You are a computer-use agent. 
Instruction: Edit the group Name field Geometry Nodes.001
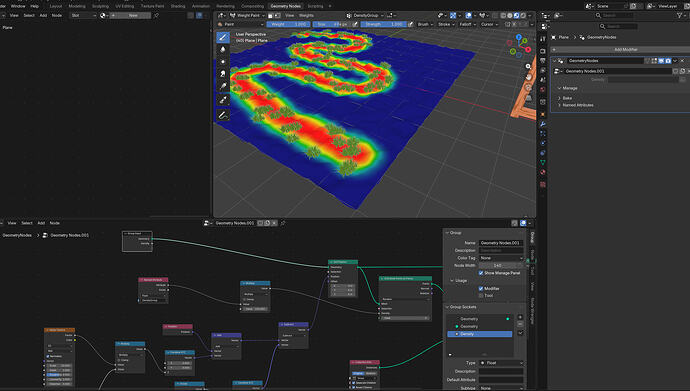[501, 243]
